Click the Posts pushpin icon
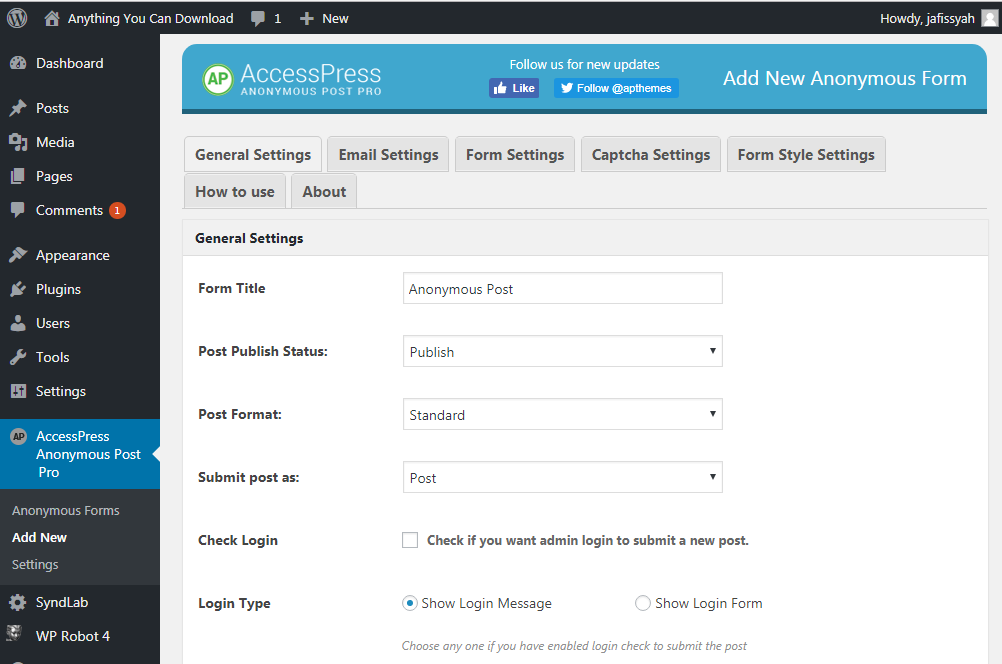The image size is (1002, 664). coord(18,108)
